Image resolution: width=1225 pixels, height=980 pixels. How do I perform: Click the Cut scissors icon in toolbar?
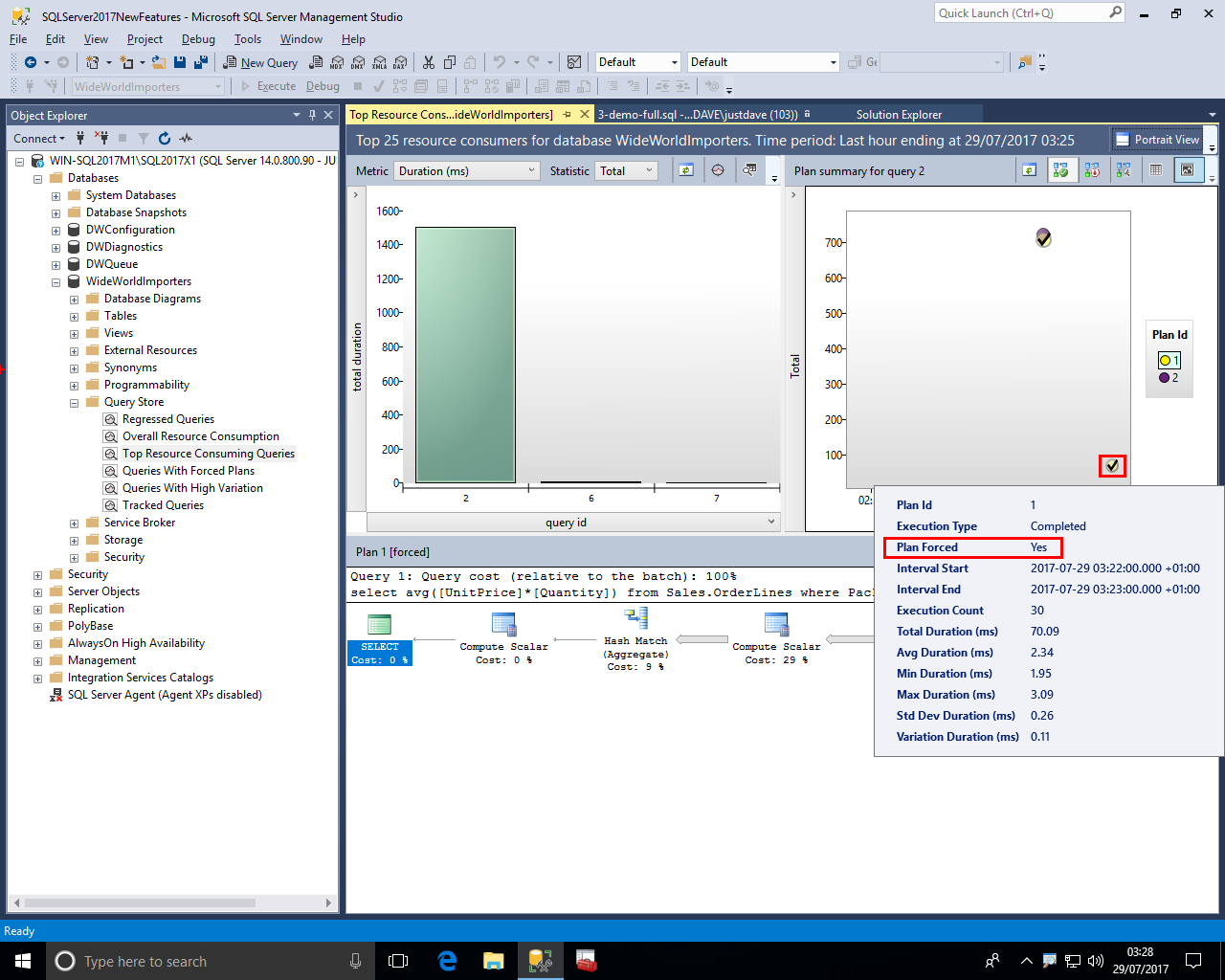point(428,62)
